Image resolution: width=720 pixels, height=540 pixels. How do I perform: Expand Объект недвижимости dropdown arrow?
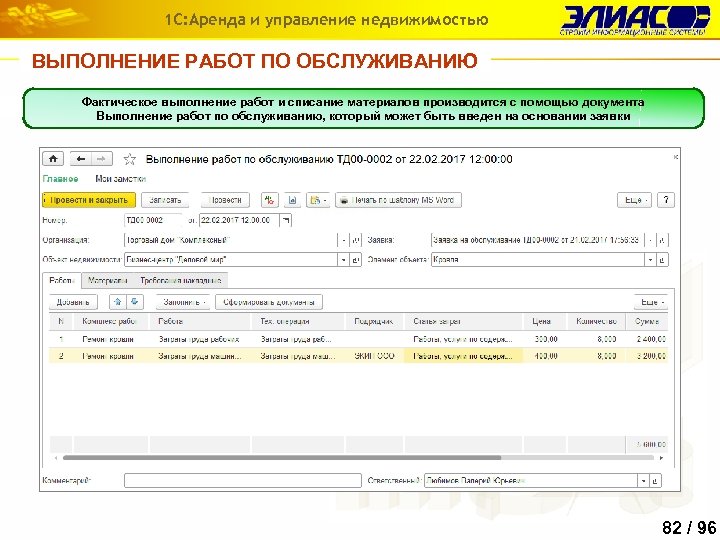(344, 260)
